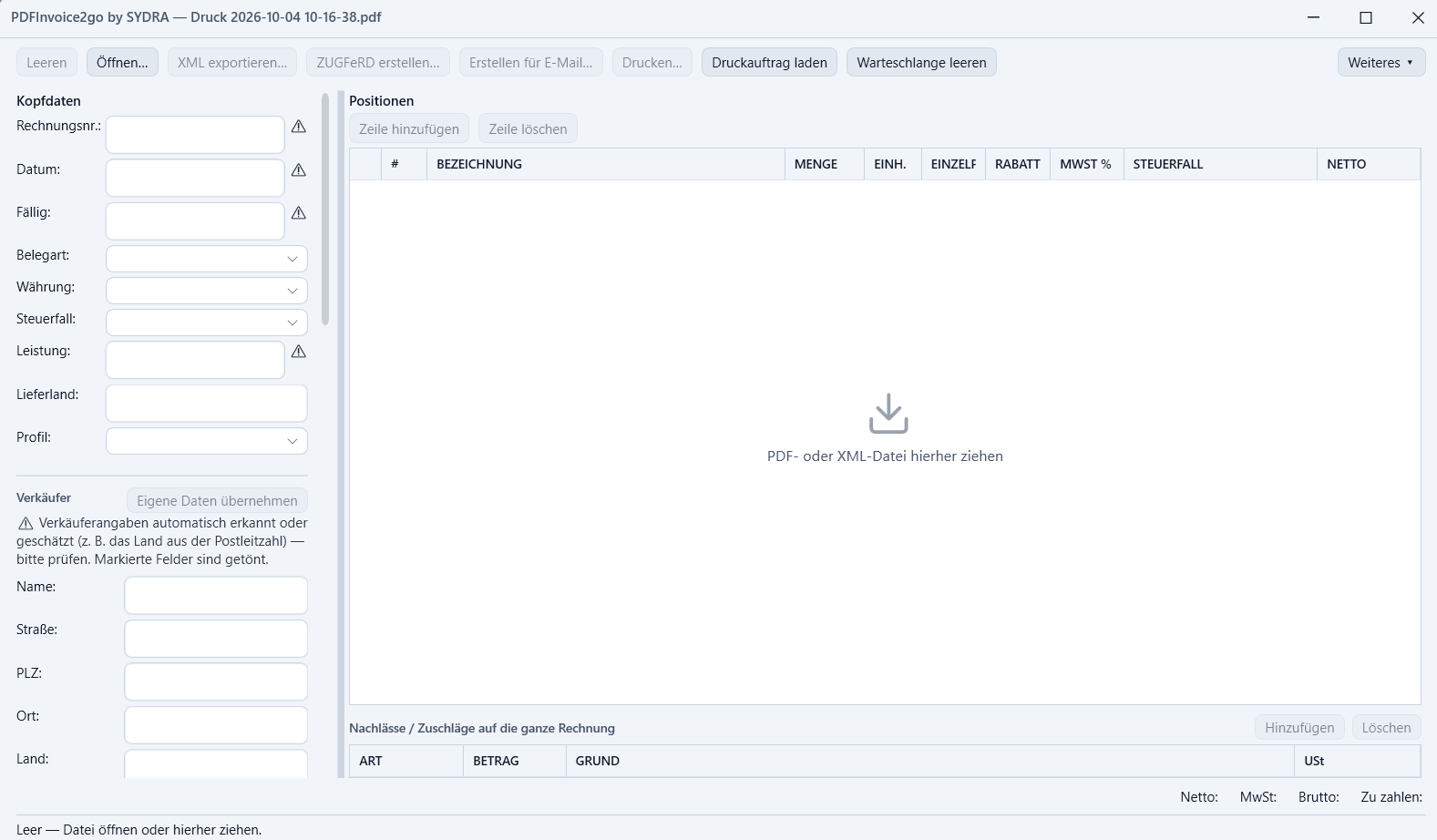This screenshot has width=1437, height=840.
Task: Click the Lieferland input field
Action: click(x=207, y=404)
